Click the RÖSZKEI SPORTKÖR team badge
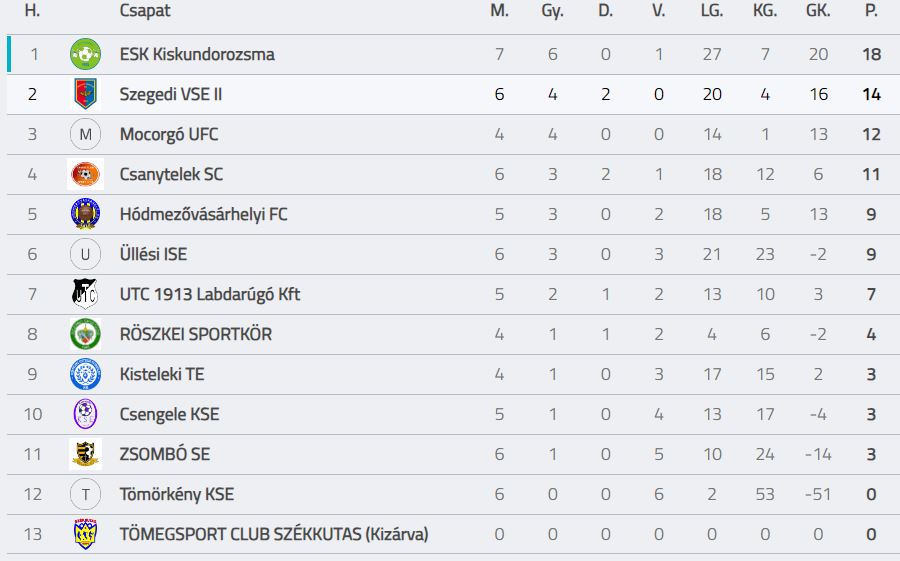The height and width of the screenshot is (561, 900). click(x=85, y=334)
